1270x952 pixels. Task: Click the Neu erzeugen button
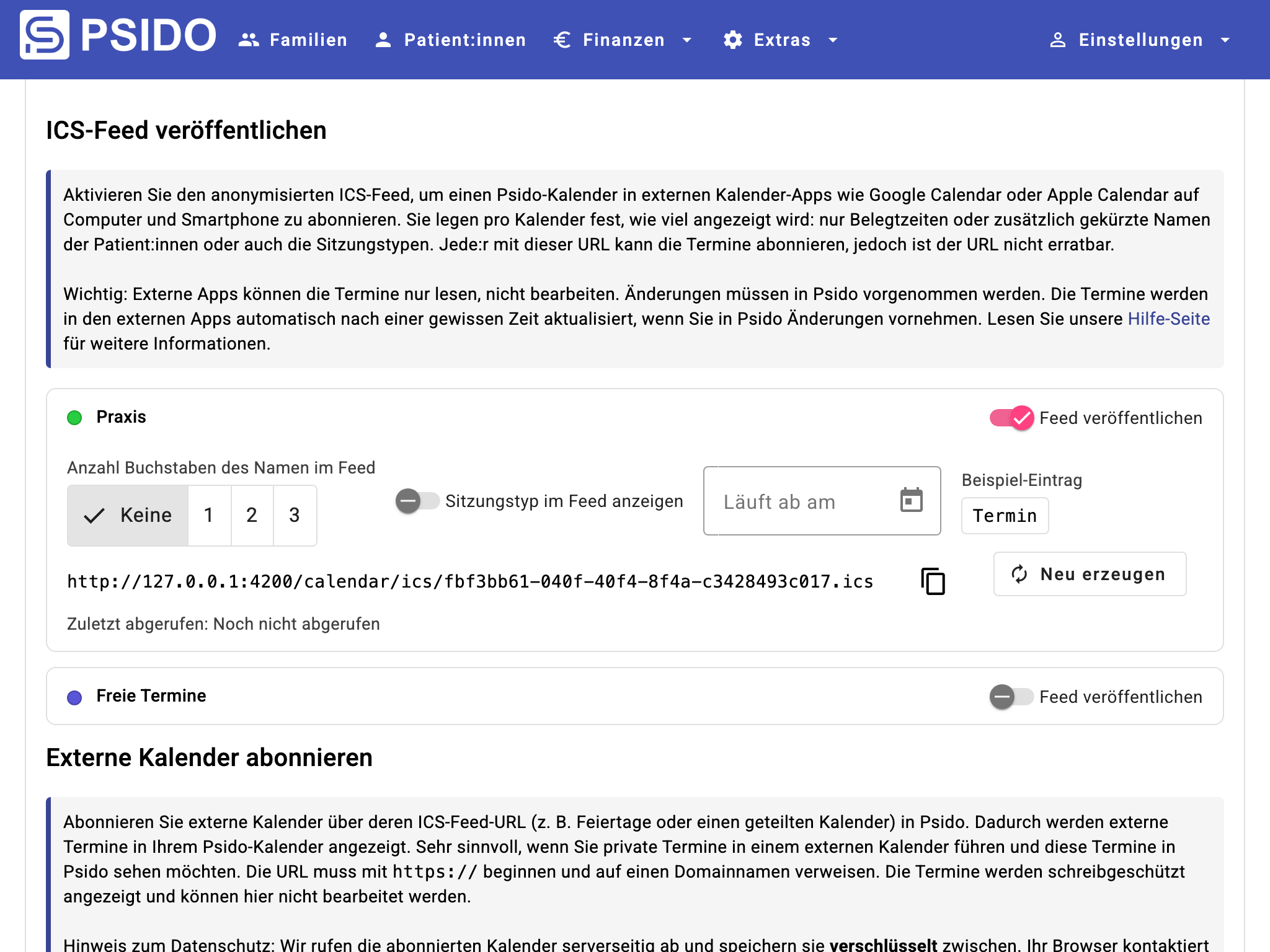click(x=1090, y=574)
